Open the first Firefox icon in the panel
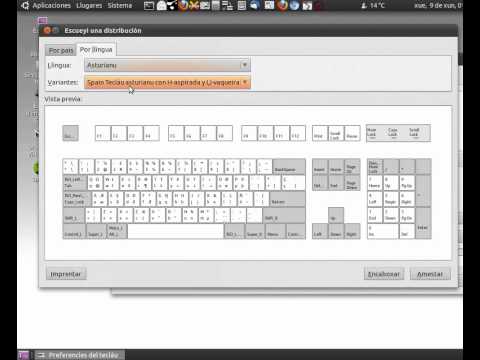The width and height of the screenshot is (480, 360). [183, 6]
